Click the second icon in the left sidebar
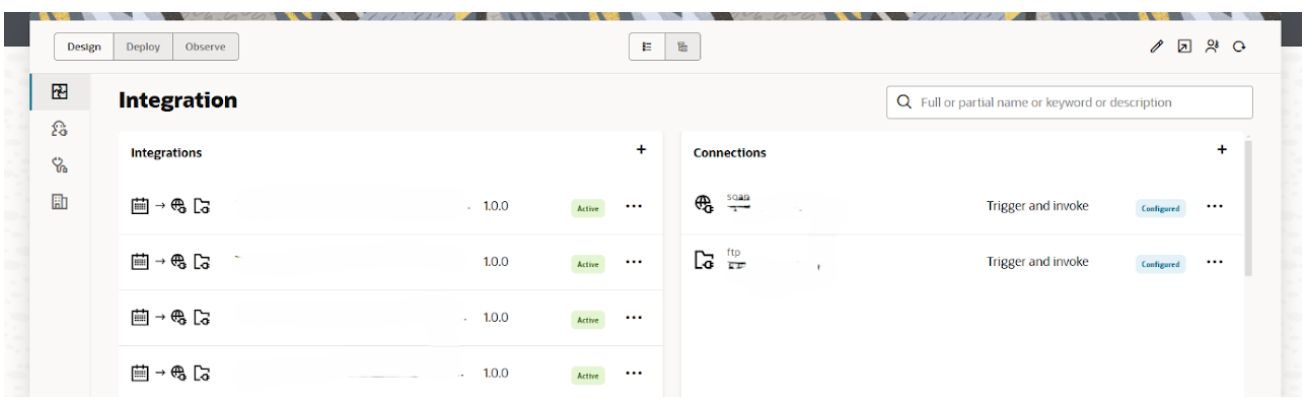Viewport: 1306px width, 405px height. [60, 129]
